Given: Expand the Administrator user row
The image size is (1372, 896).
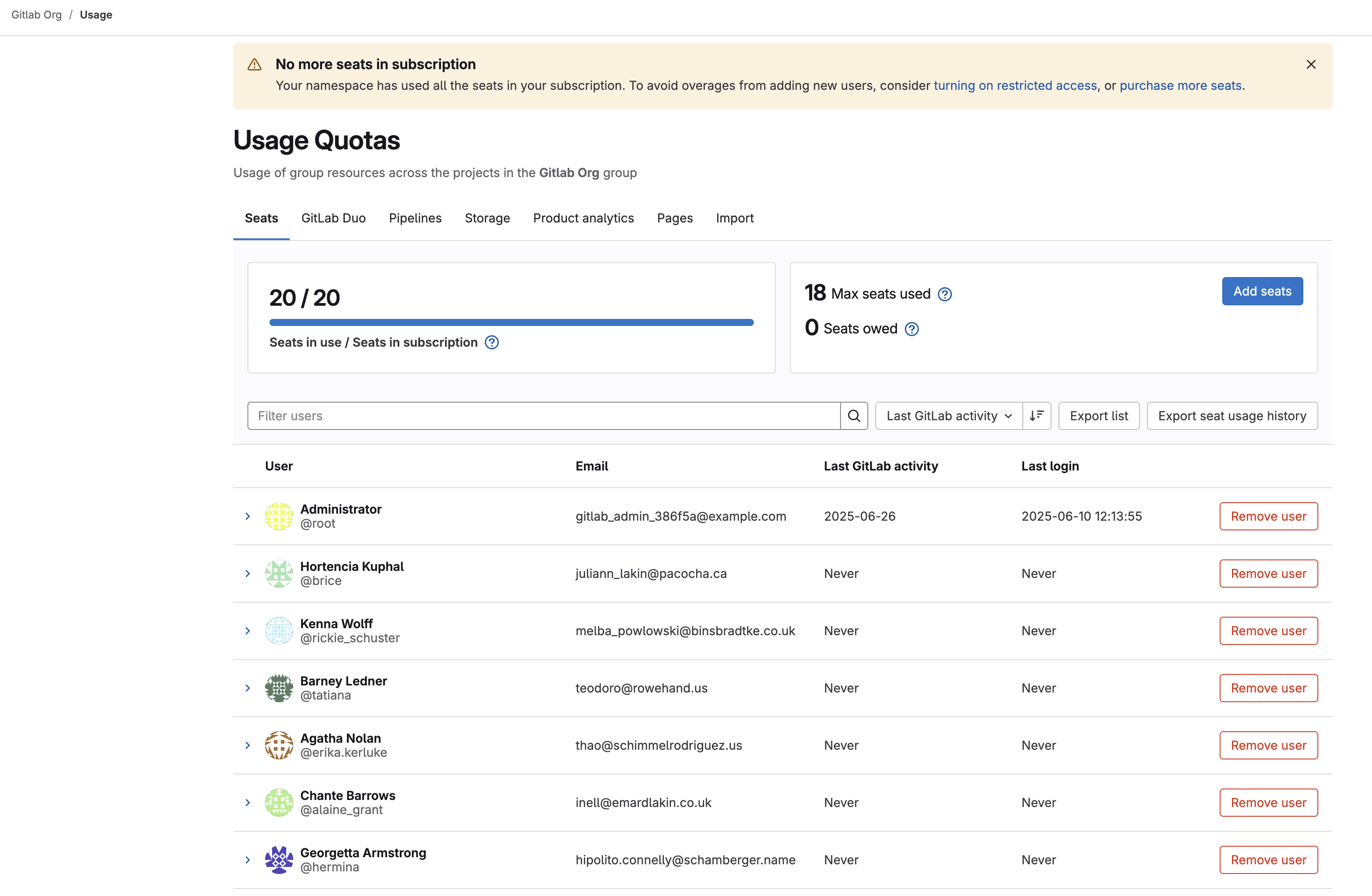Looking at the screenshot, I should pos(248,516).
